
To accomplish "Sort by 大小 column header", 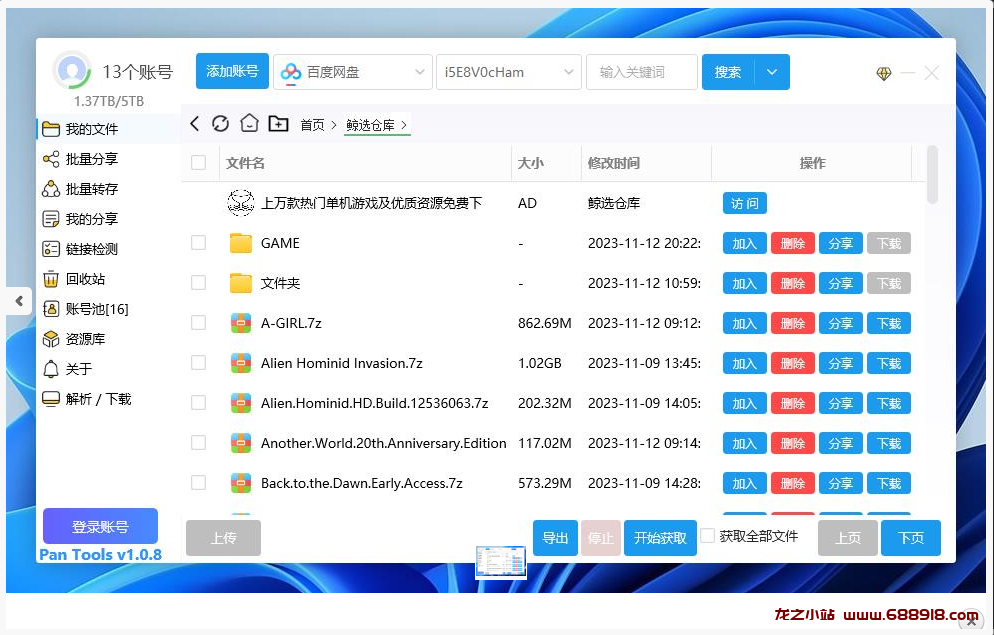I will coord(531,163).
